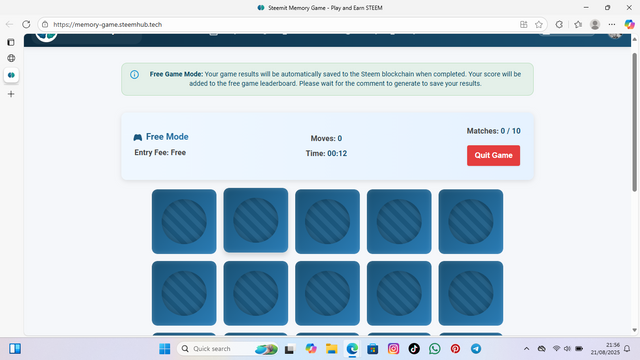Open the widgets panel icon in taskbar
Viewport: 640px width, 360px height.
coord(15,349)
